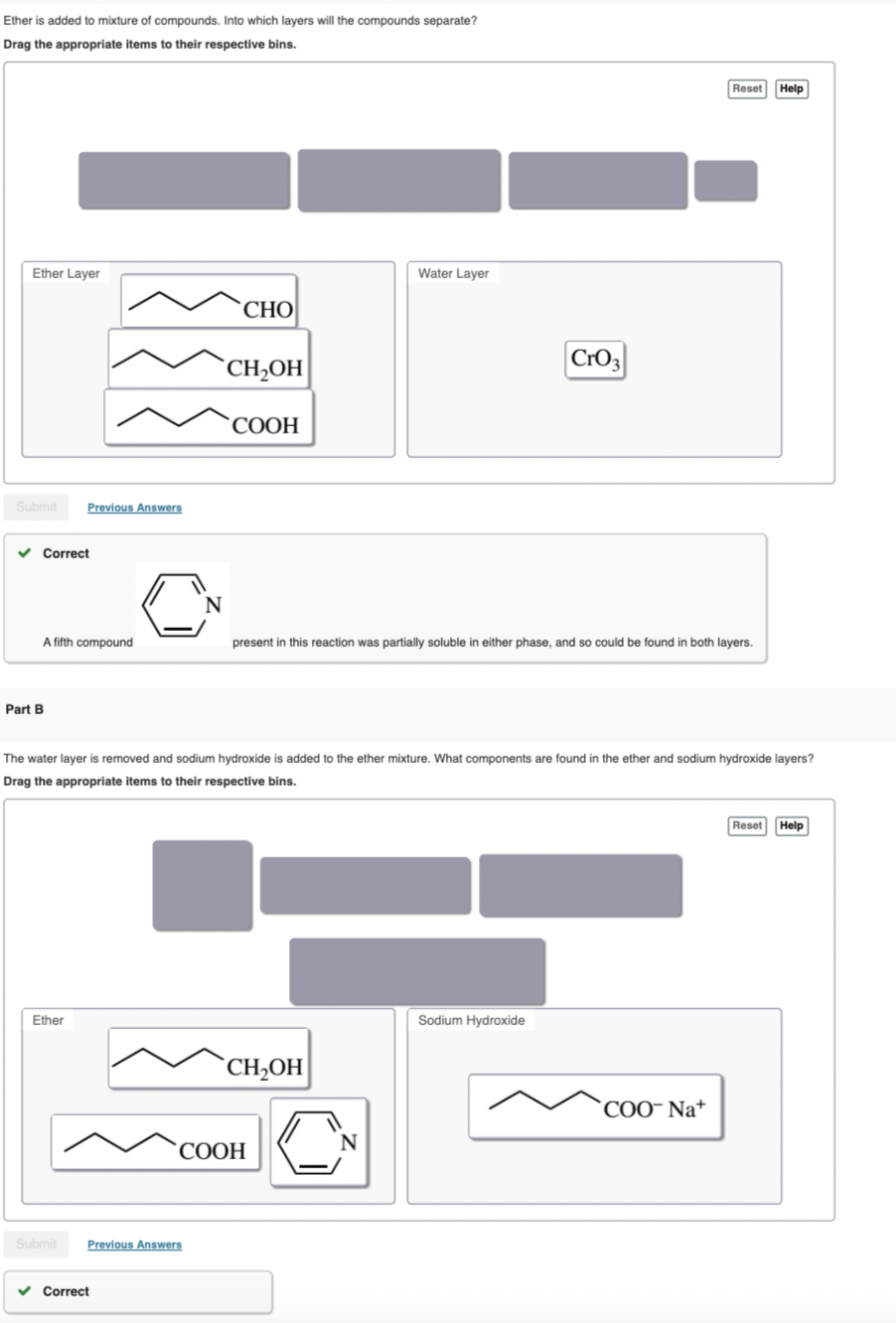The image size is (896, 1323).
Task: Click the centered gray bin label in Part B
Action: pyautogui.click(x=418, y=971)
